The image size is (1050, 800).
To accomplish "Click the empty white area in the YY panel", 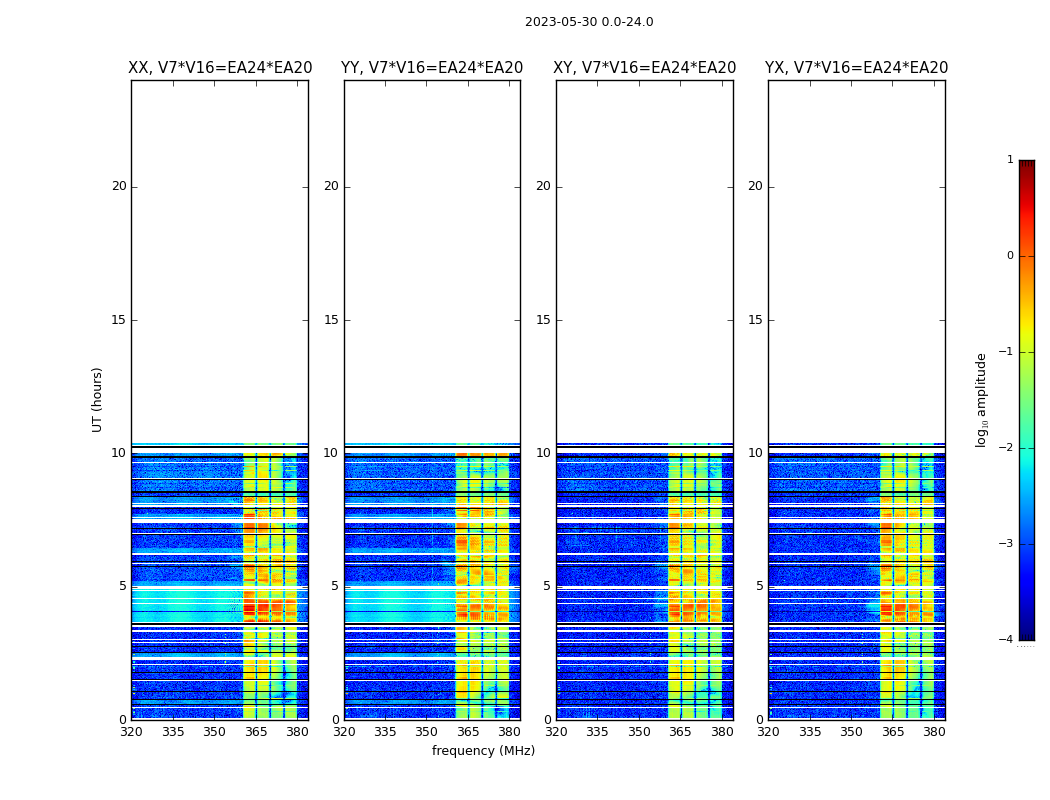I will (x=432, y=260).
